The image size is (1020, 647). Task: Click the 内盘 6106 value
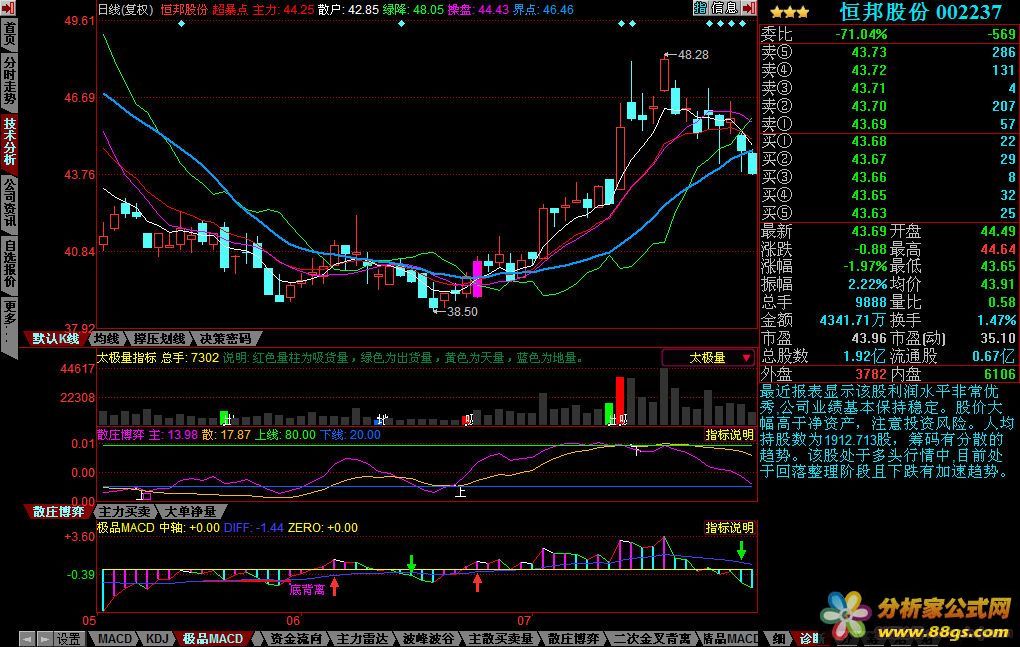click(x=1000, y=374)
